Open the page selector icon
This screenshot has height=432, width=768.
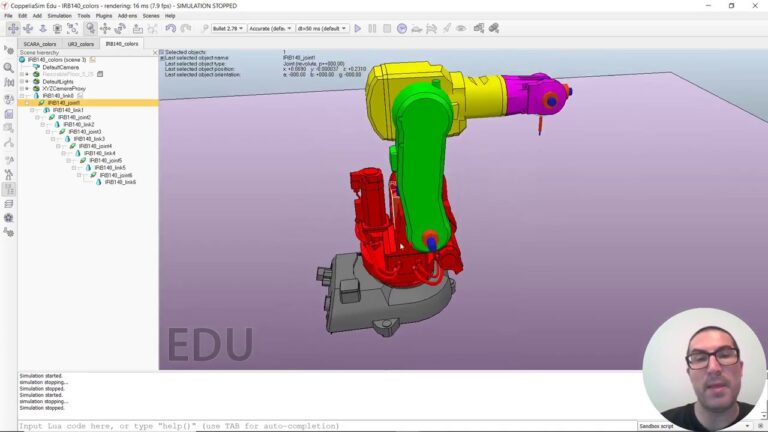479,28
